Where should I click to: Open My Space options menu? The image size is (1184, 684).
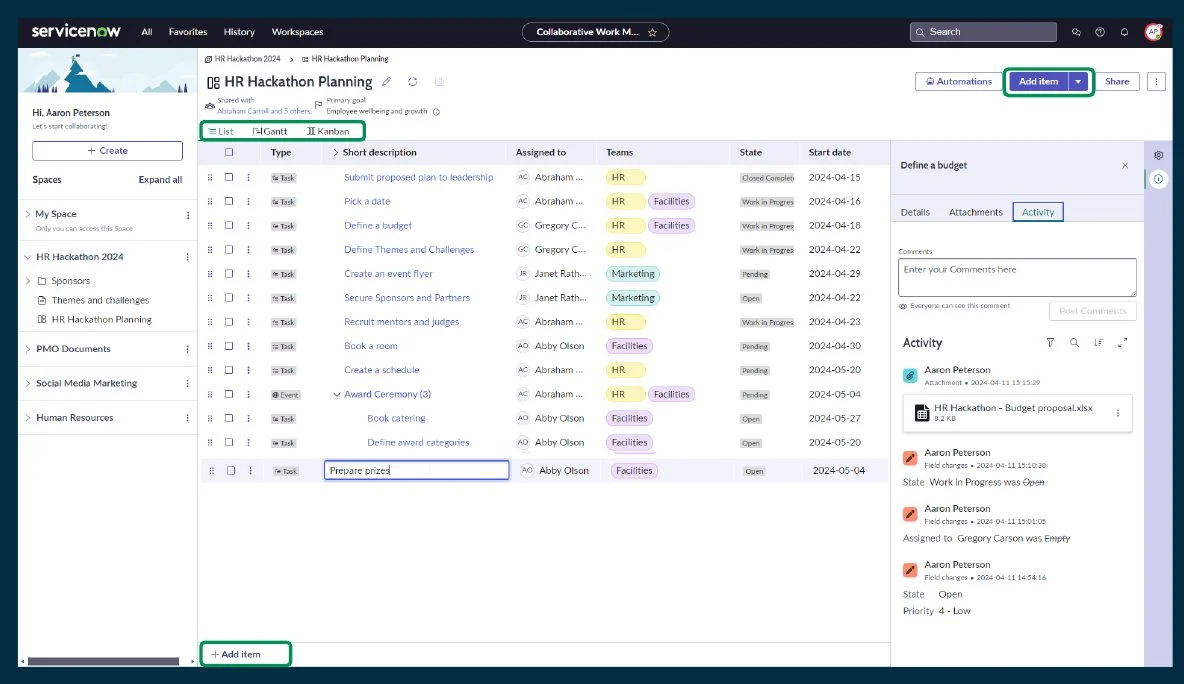click(x=188, y=215)
